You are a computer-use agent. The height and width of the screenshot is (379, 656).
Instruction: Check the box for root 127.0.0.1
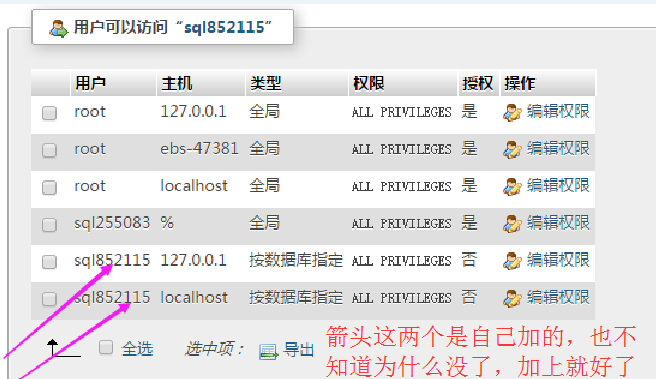coord(49,113)
